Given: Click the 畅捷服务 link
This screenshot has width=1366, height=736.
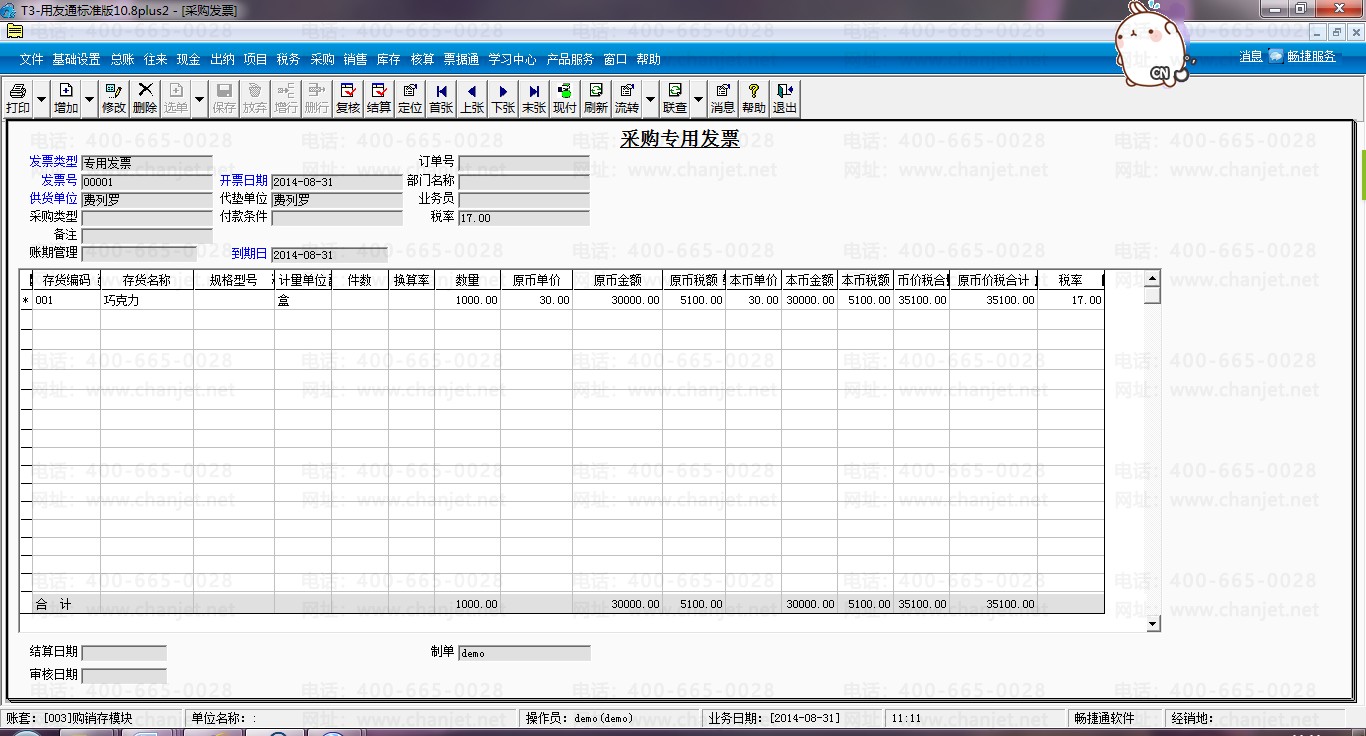Looking at the screenshot, I should coord(1311,56).
